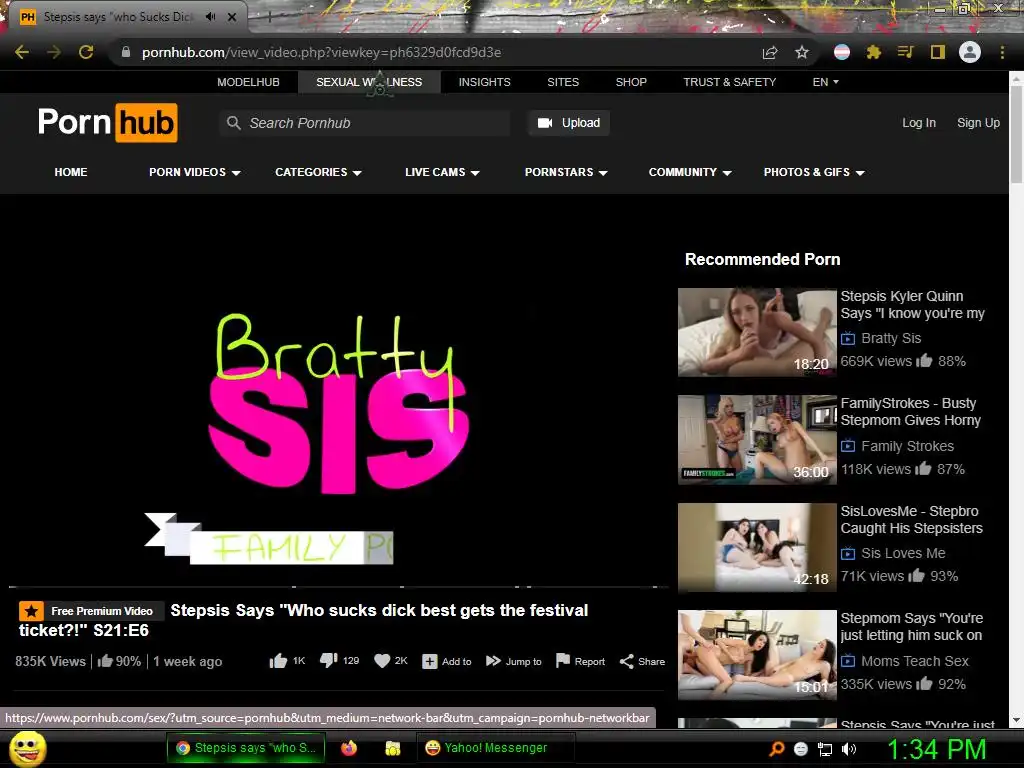This screenshot has width=1024, height=768.
Task: Open the tray search magnifier icon
Action: coord(777,749)
